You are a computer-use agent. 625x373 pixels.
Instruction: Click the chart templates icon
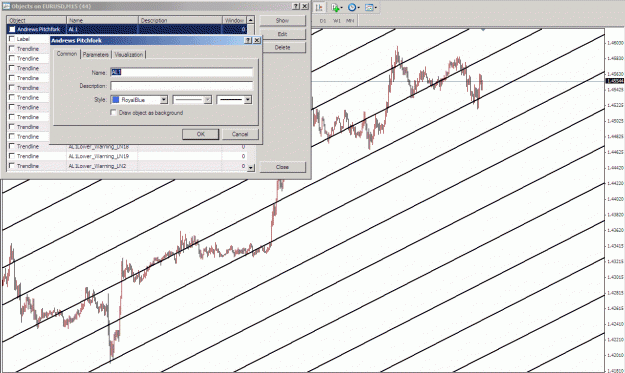coord(369,8)
